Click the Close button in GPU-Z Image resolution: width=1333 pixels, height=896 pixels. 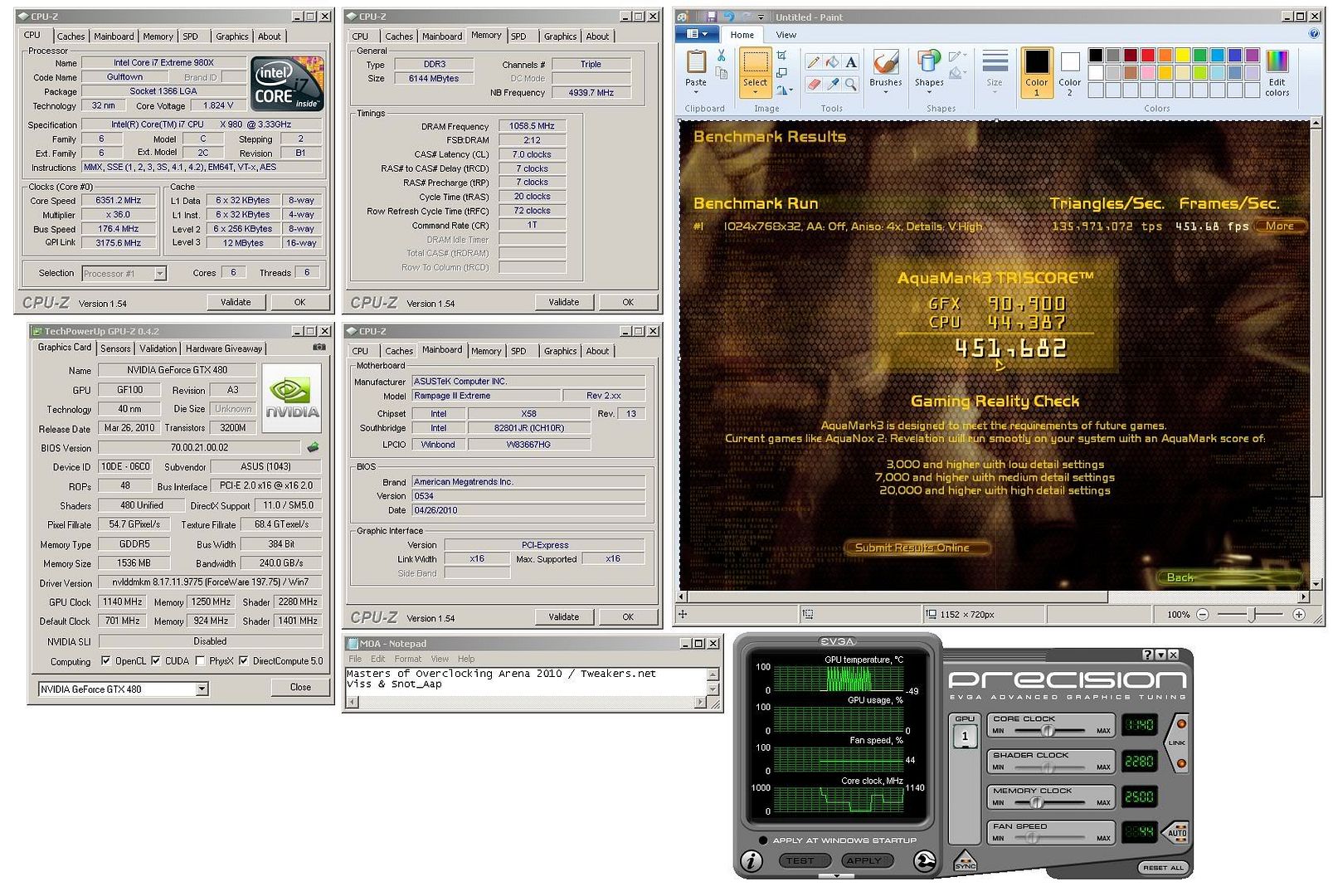tap(300, 687)
